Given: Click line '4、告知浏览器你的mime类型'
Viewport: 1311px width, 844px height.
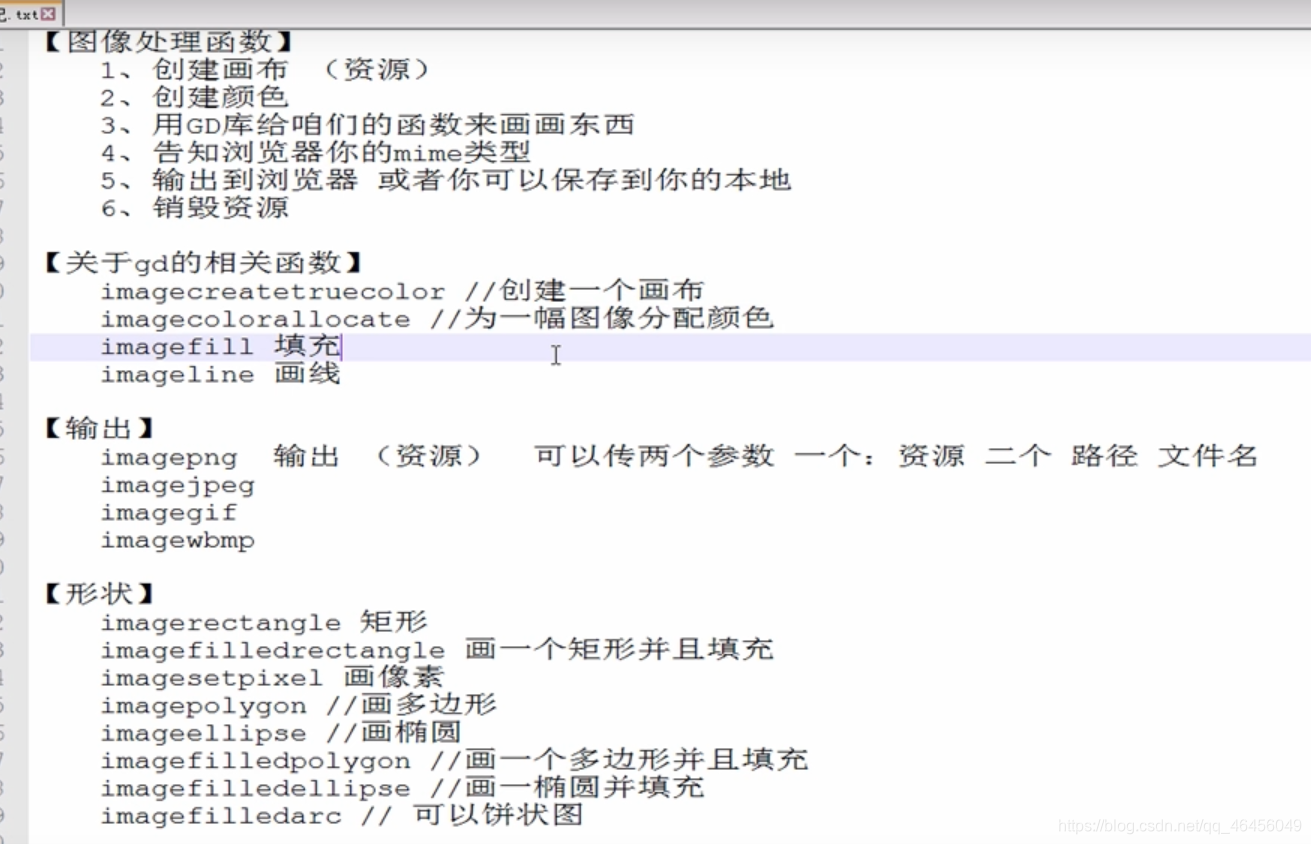Looking at the screenshot, I should [315, 153].
